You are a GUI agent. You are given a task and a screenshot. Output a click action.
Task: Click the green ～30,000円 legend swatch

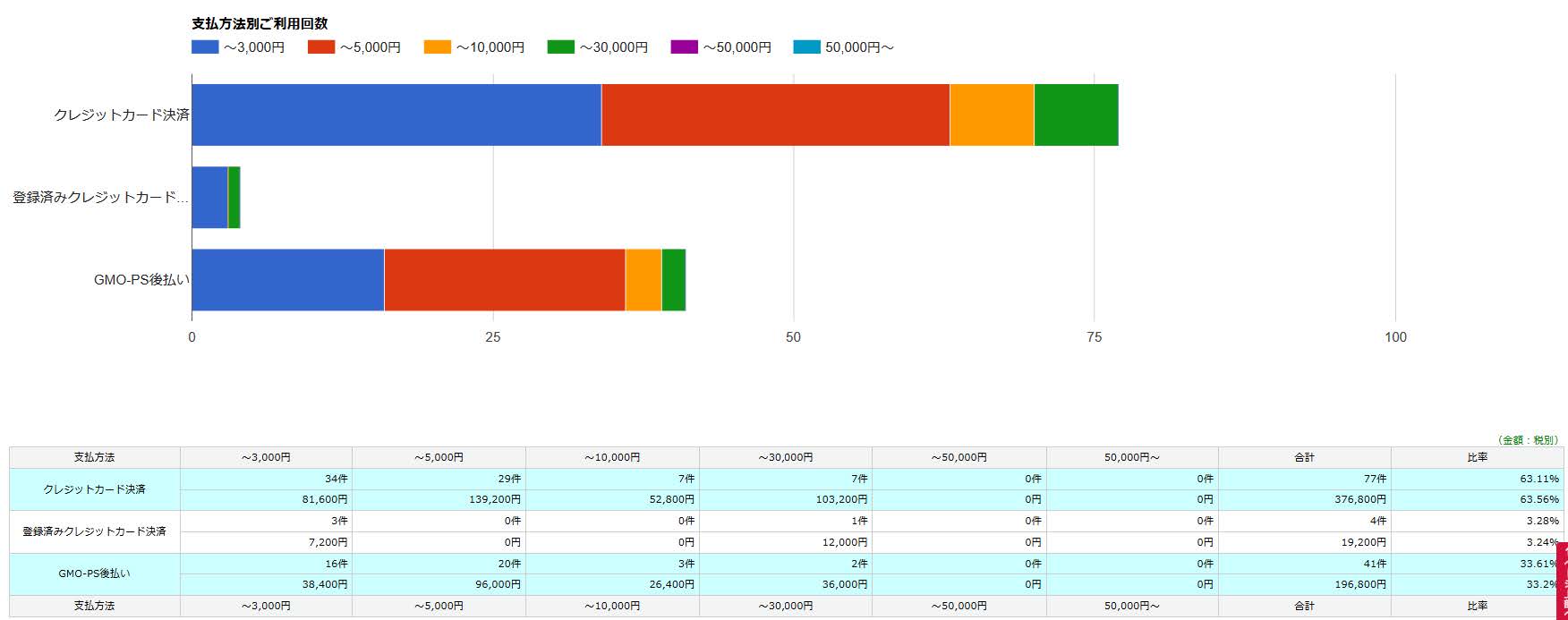point(561,47)
